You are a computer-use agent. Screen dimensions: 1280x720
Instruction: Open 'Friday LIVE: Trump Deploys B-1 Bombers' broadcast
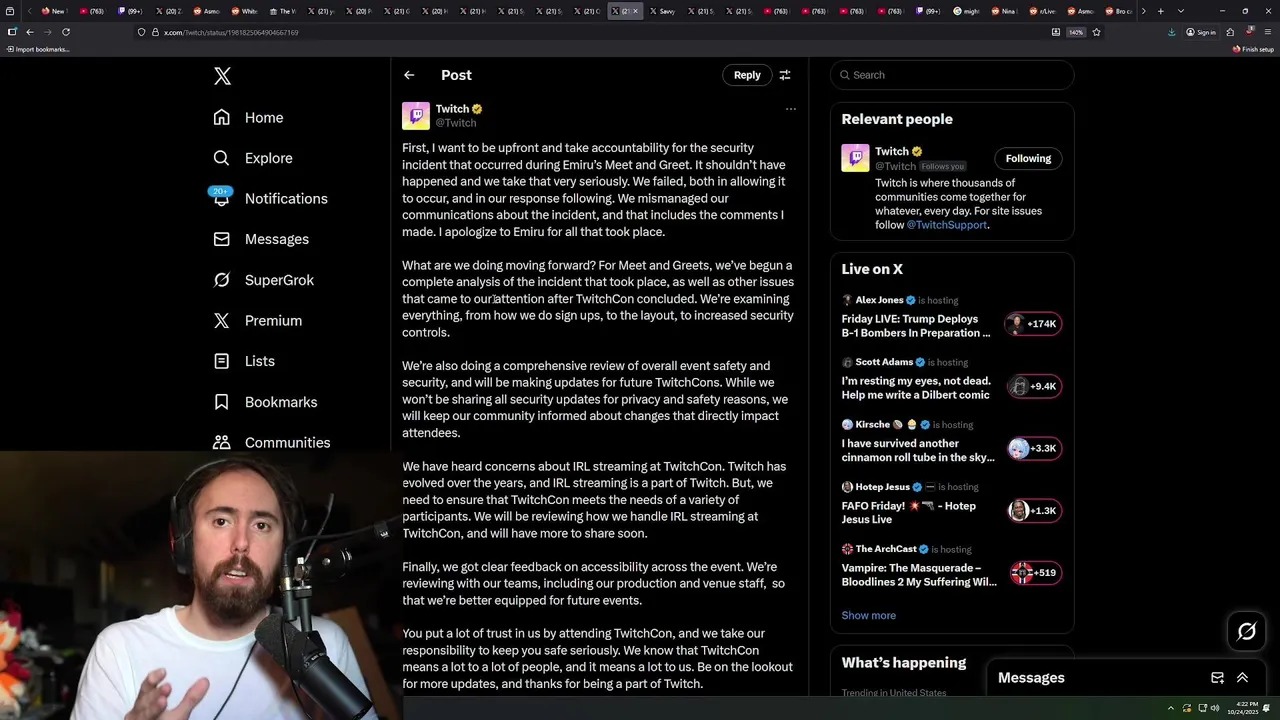coord(916,326)
